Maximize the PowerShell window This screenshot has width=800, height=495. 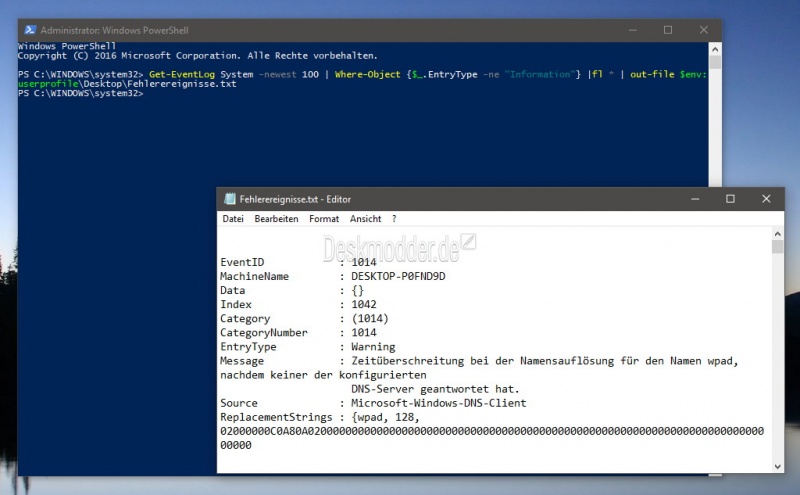coord(668,30)
